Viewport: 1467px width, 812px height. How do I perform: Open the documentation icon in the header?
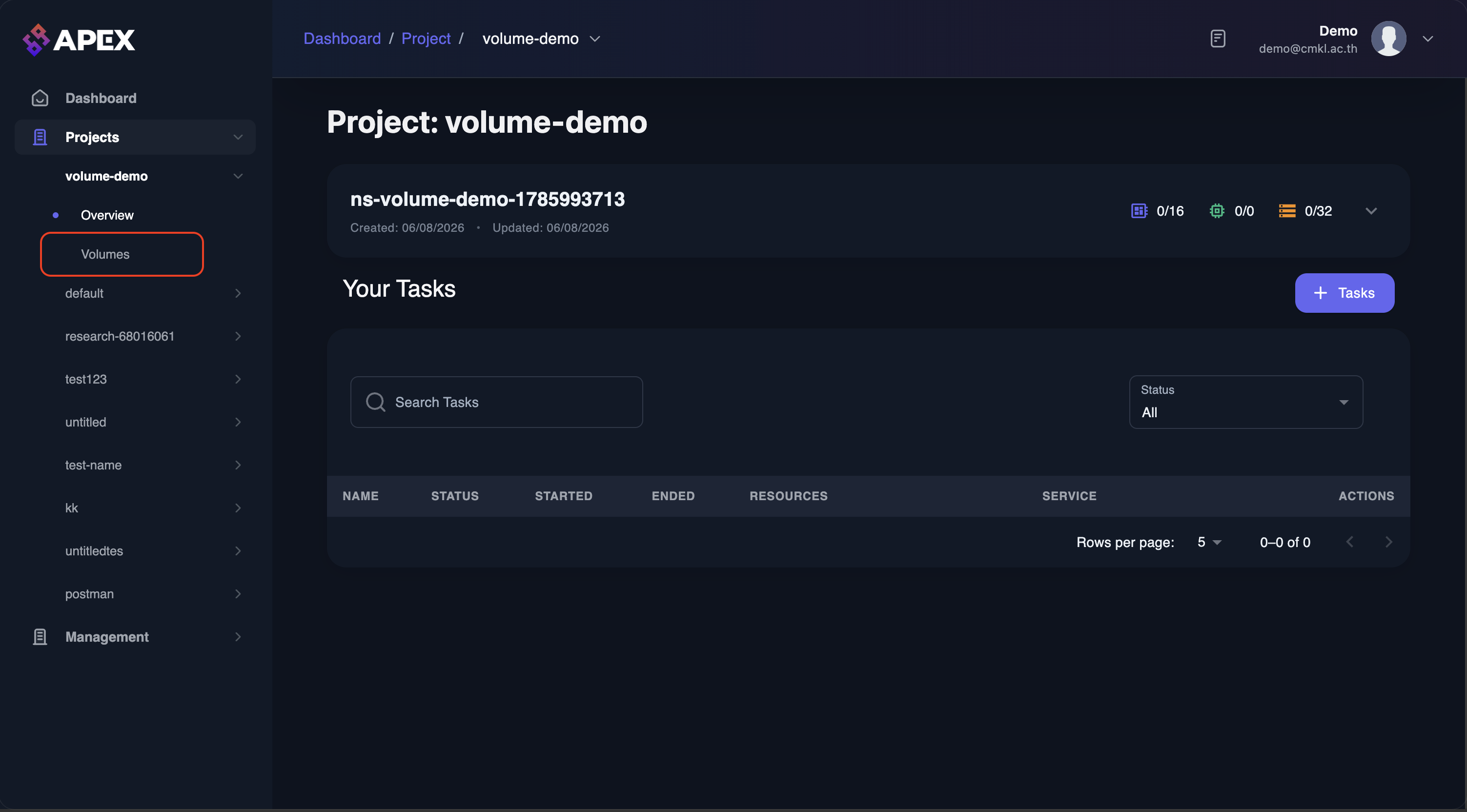click(x=1218, y=39)
